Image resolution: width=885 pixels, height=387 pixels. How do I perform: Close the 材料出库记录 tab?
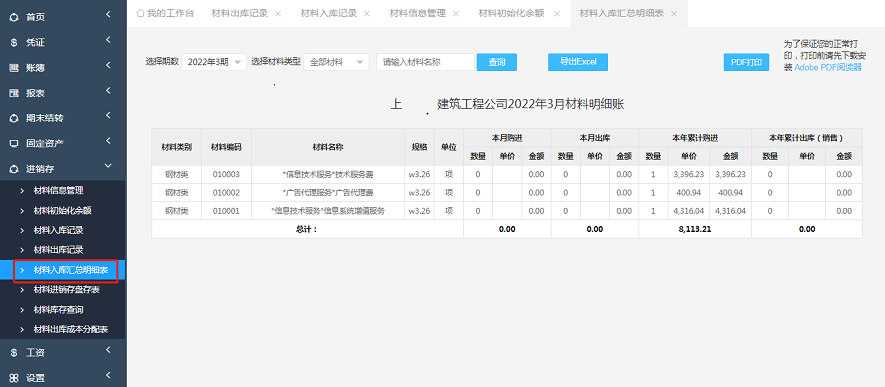(x=278, y=14)
